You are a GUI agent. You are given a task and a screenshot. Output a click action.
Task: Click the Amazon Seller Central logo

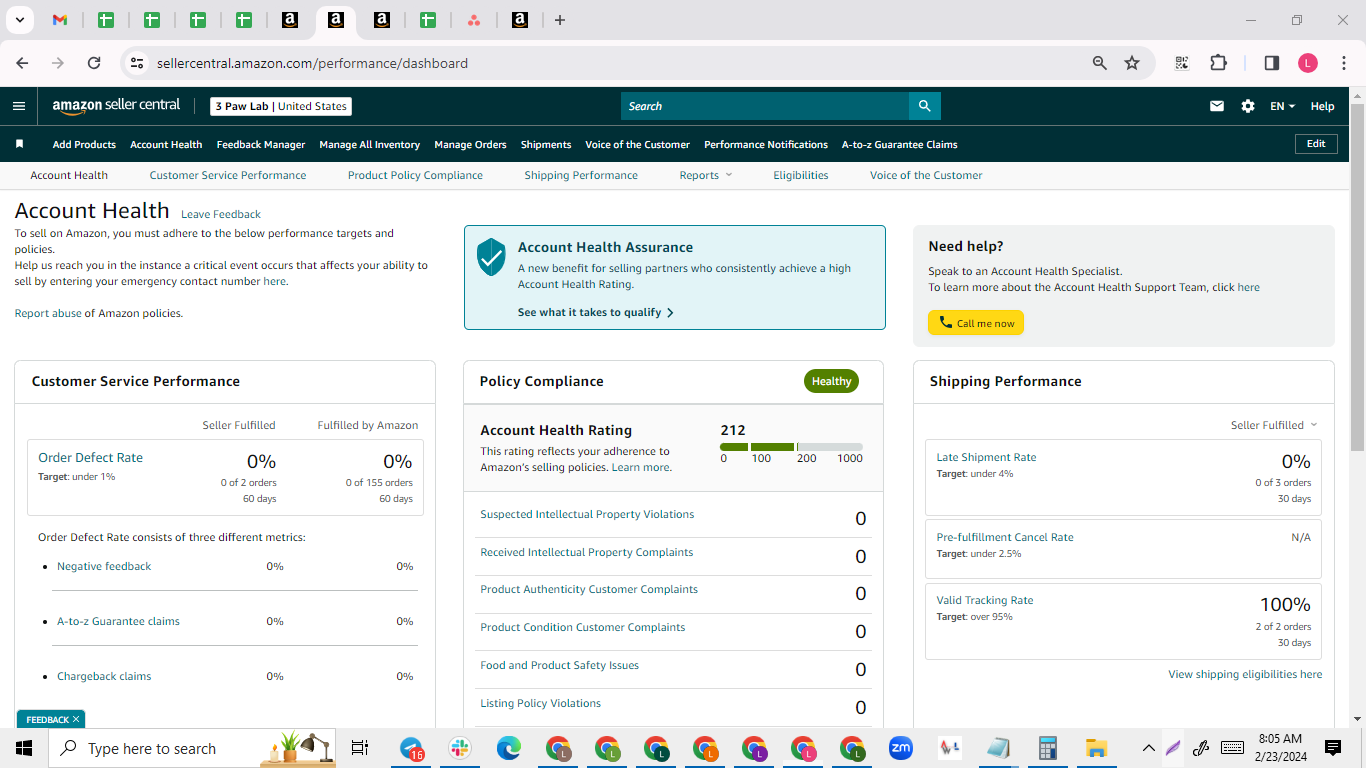pos(116,106)
